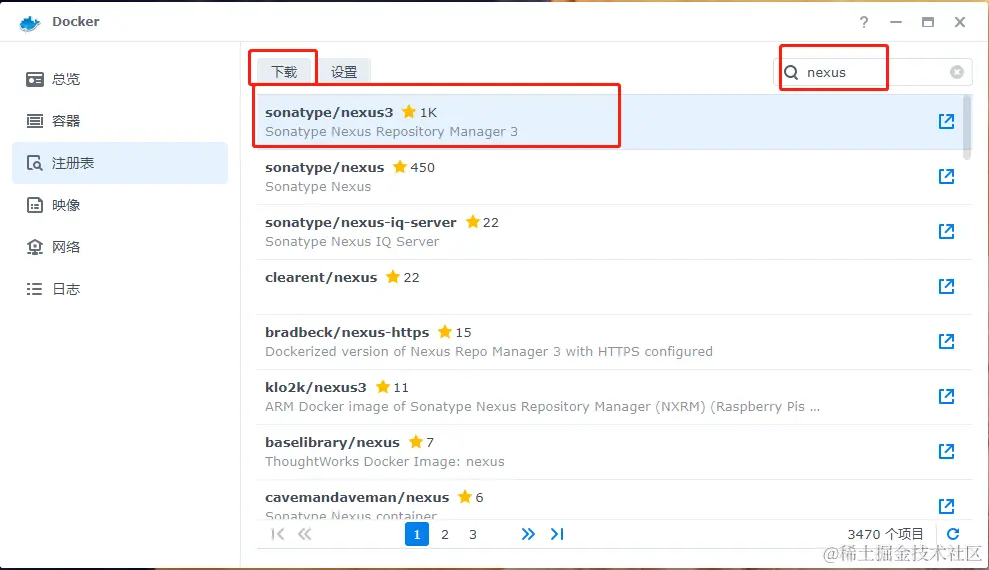Image resolution: width=989 pixels, height=570 pixels.
Task: Select page 1 of results
Action: click(417, 534)
